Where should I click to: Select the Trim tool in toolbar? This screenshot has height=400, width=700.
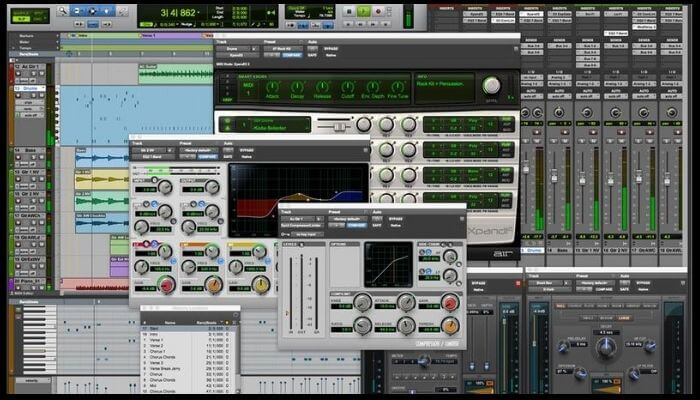click(x=77, y=11)
